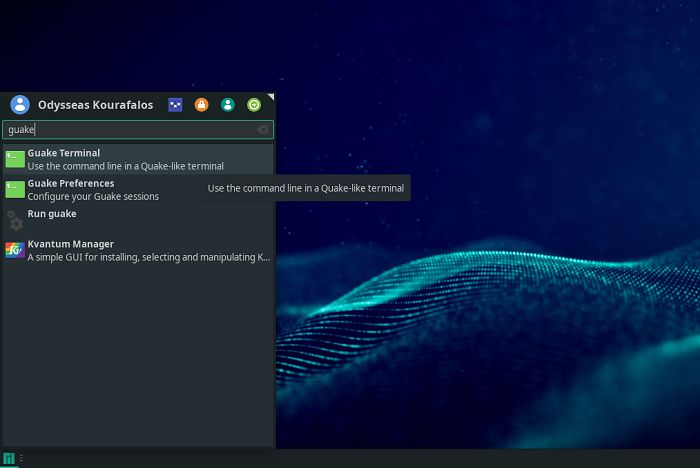
Task: Click the panel handle next to the Manjaro button
Action: pos(21,459)
